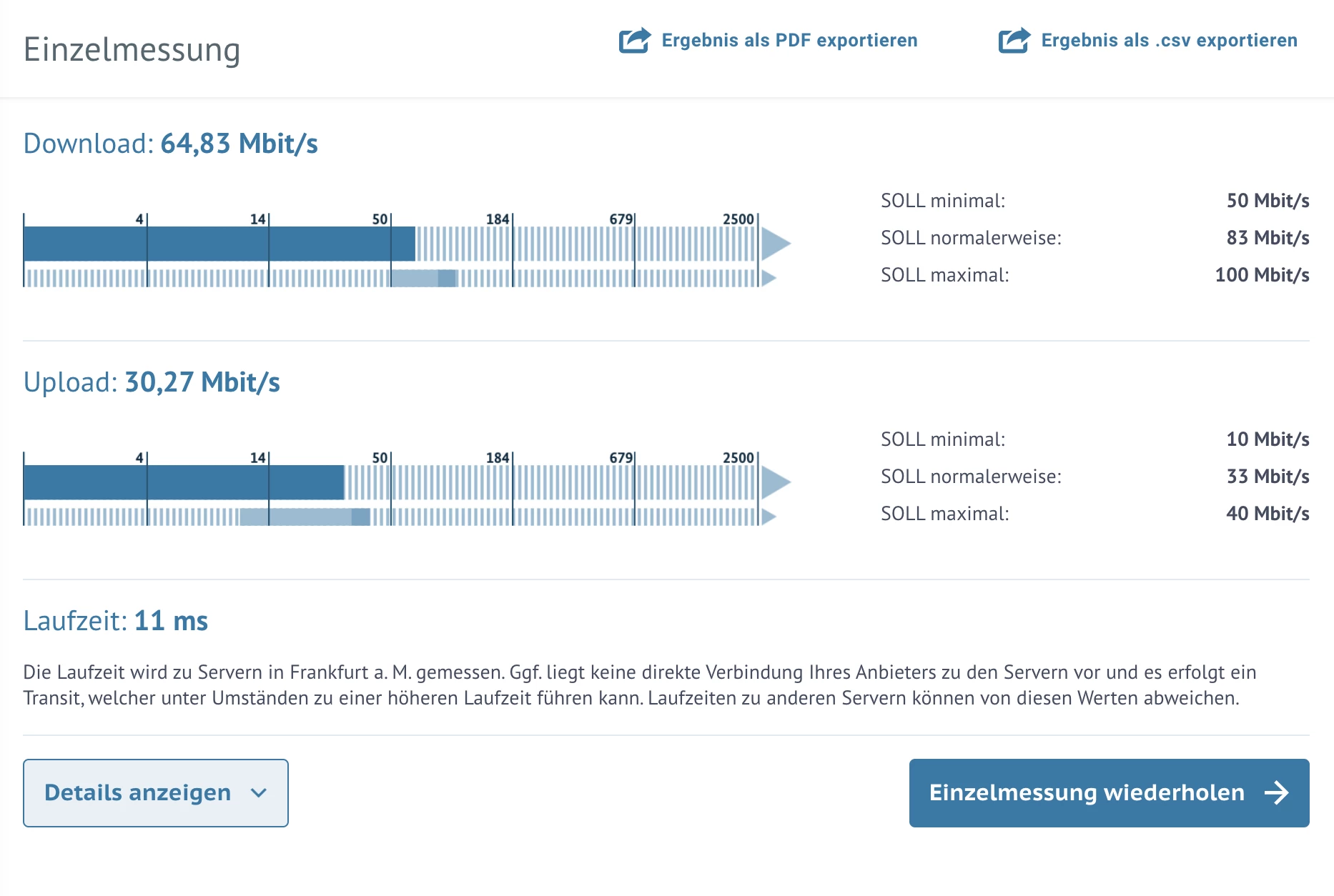Image resolution: width=1334 pixels, height=896 pixels.
Task: Click the Download 64,83 Mbit/s heading
Action: (170, 144)
